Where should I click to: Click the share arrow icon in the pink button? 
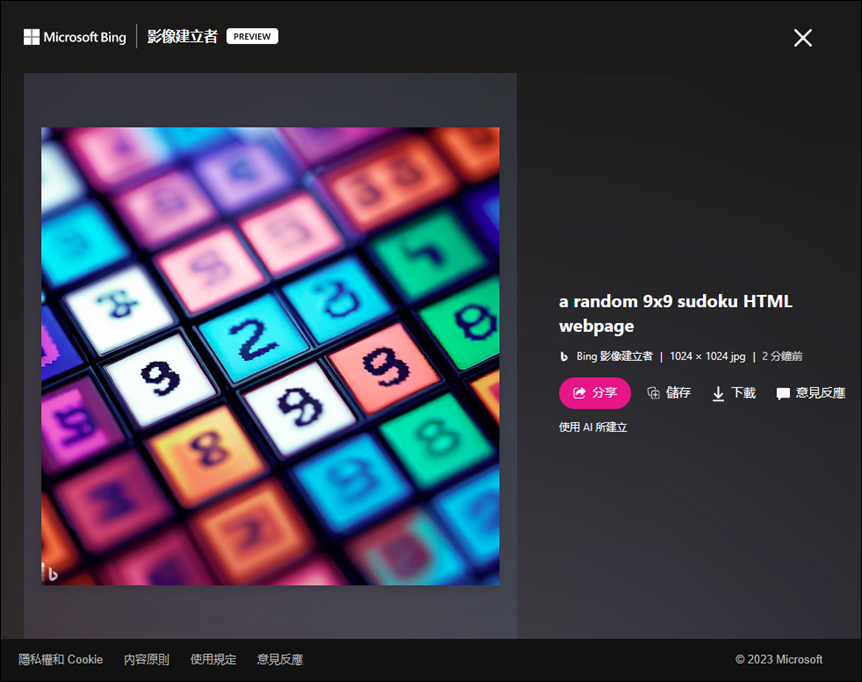[x=579, y=393]
